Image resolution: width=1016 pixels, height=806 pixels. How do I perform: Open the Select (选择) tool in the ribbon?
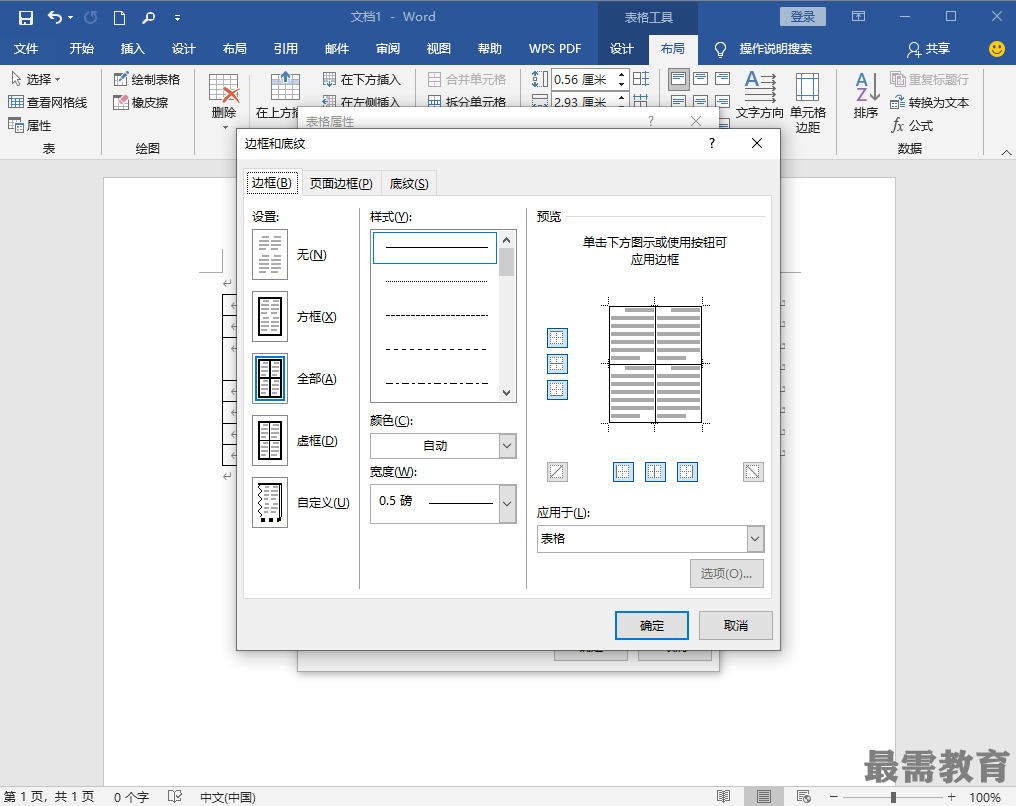point(36,79)
